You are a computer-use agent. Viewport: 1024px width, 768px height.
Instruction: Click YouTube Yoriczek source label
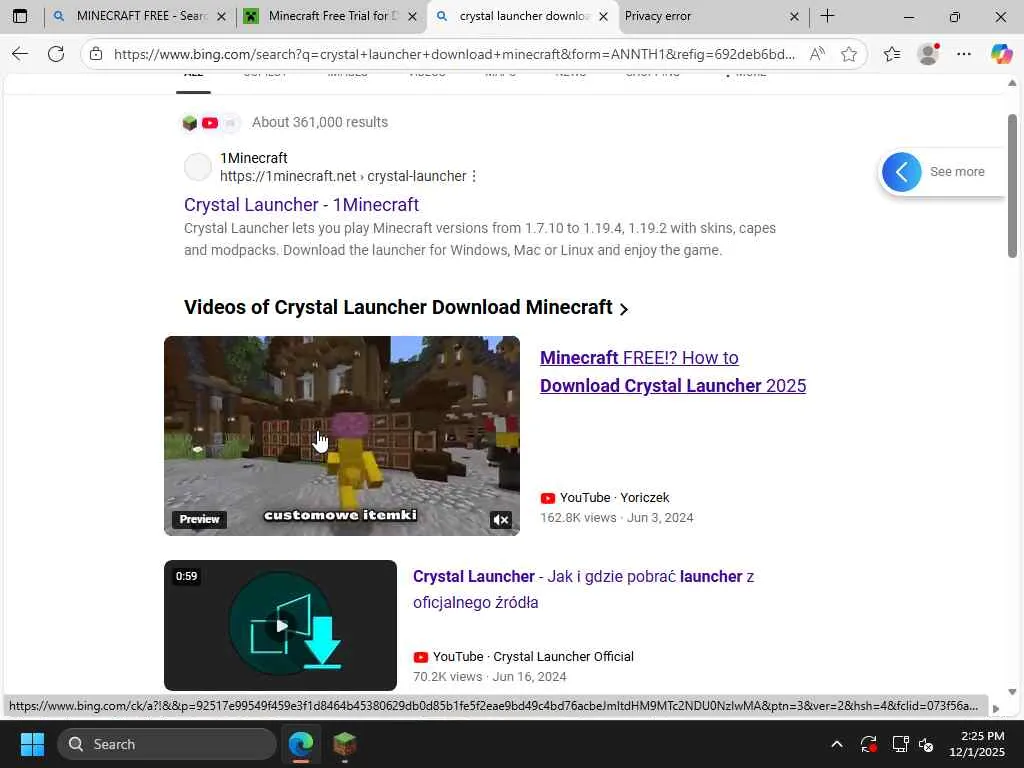click(605, 498)
